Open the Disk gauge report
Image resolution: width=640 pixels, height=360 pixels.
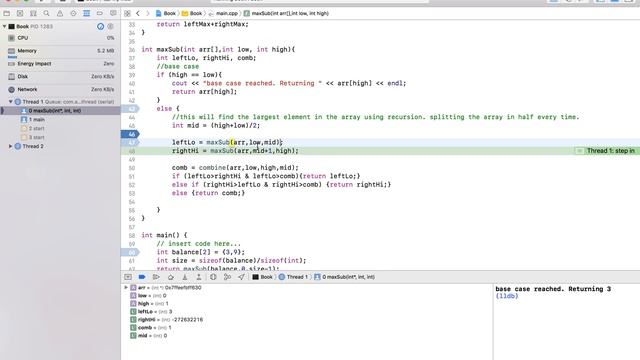click(x=60, y=76)
